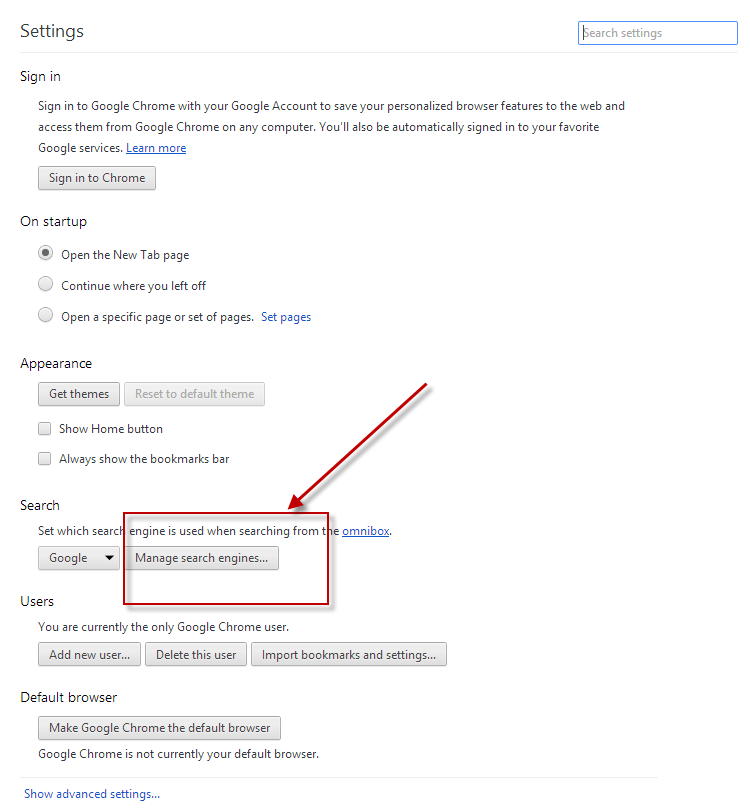Image resolution: width=750 pixels, height=809 pixels.
Task: Enable the Show Home button checkbox
Action: point(45,429)
